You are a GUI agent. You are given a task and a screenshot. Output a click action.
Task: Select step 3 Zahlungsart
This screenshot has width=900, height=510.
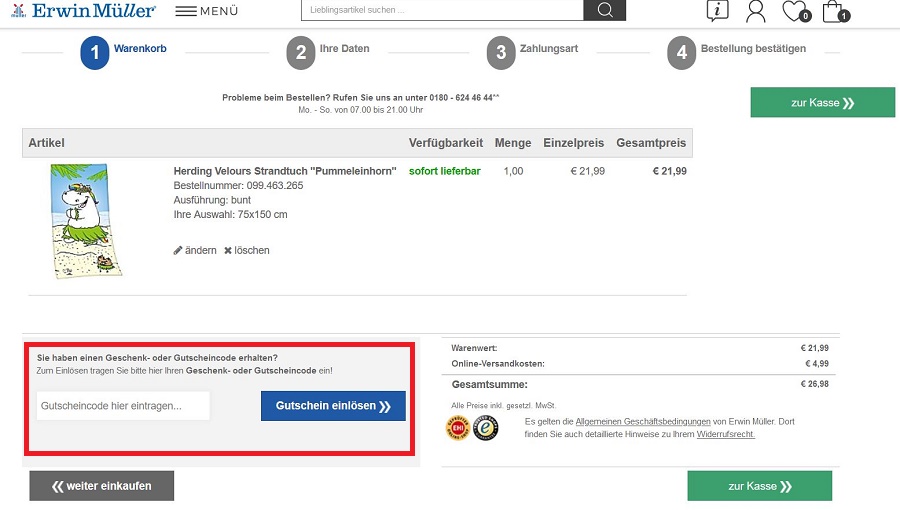pos(533,52)
